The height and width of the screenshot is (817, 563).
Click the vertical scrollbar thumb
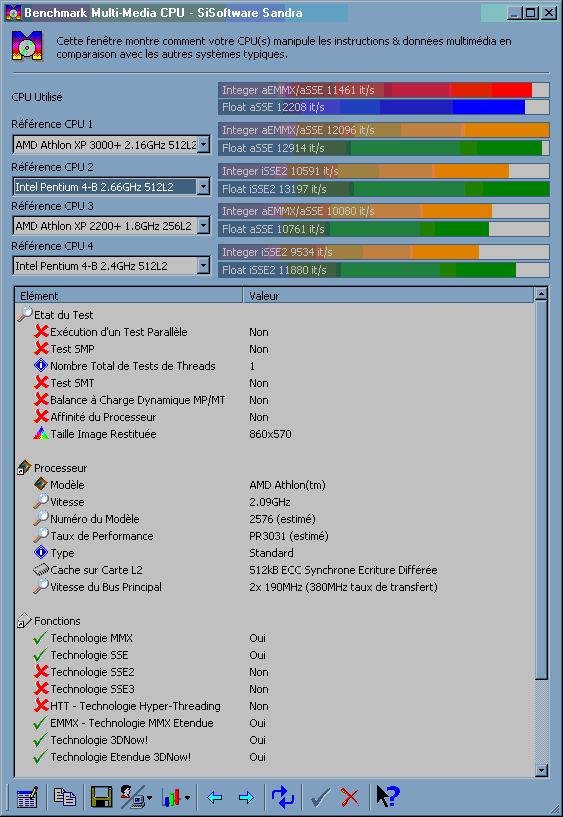point(541,490)
